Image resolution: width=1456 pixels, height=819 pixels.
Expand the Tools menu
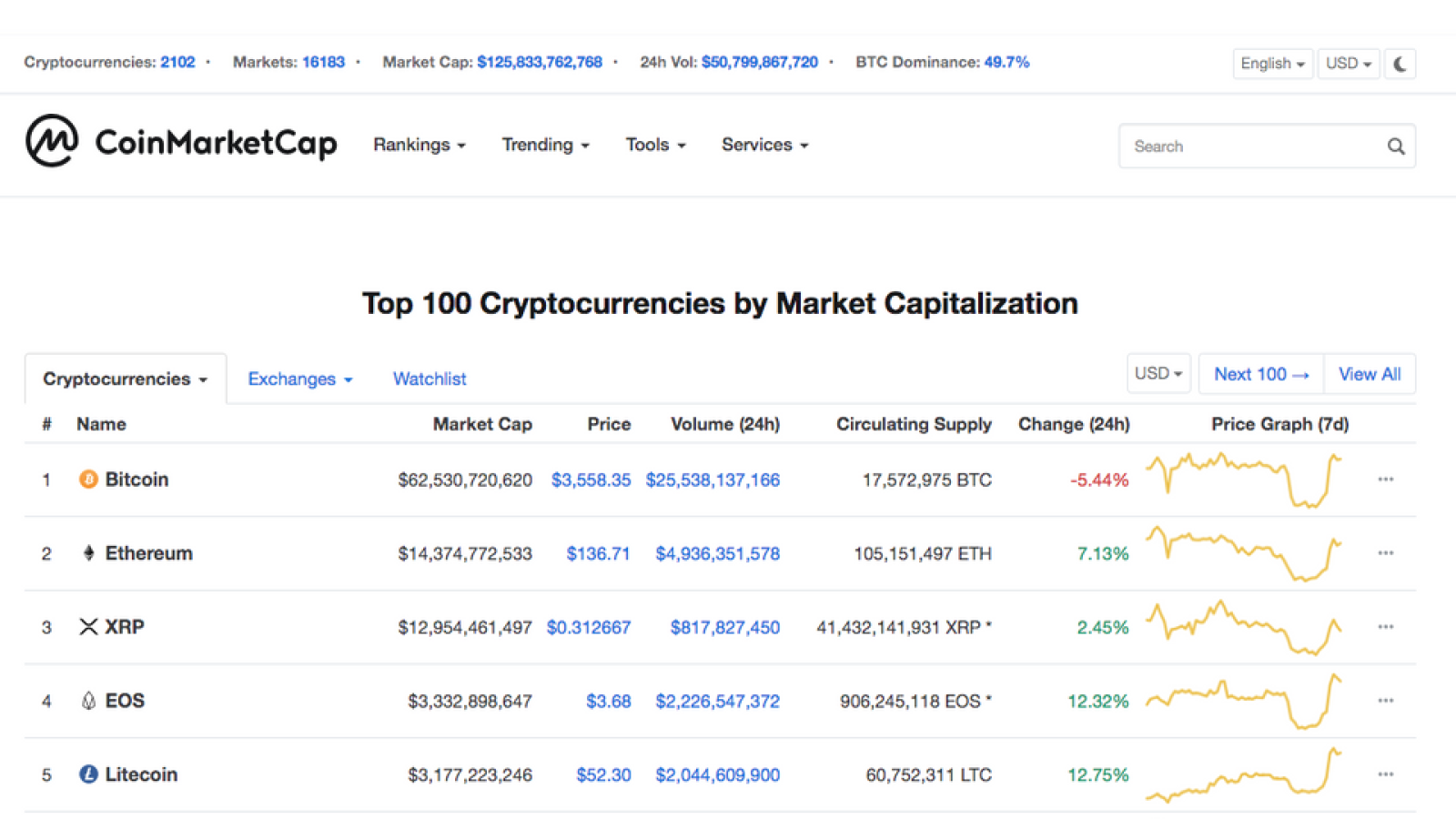click(x=656, y=145)
